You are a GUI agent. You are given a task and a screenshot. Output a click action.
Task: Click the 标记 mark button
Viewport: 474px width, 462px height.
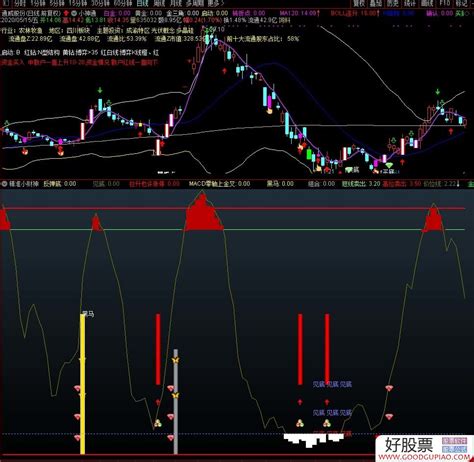pyautogui.click(x=462, y=3)
